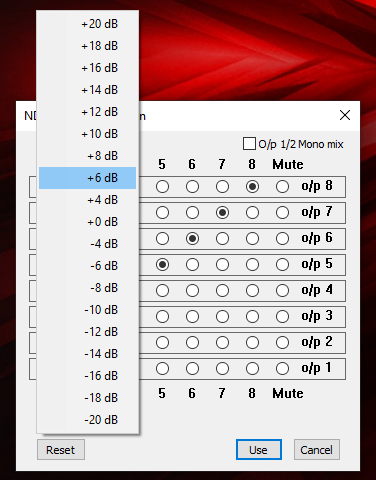Click the Reset button
376x480 pixels.
point(61,450)
